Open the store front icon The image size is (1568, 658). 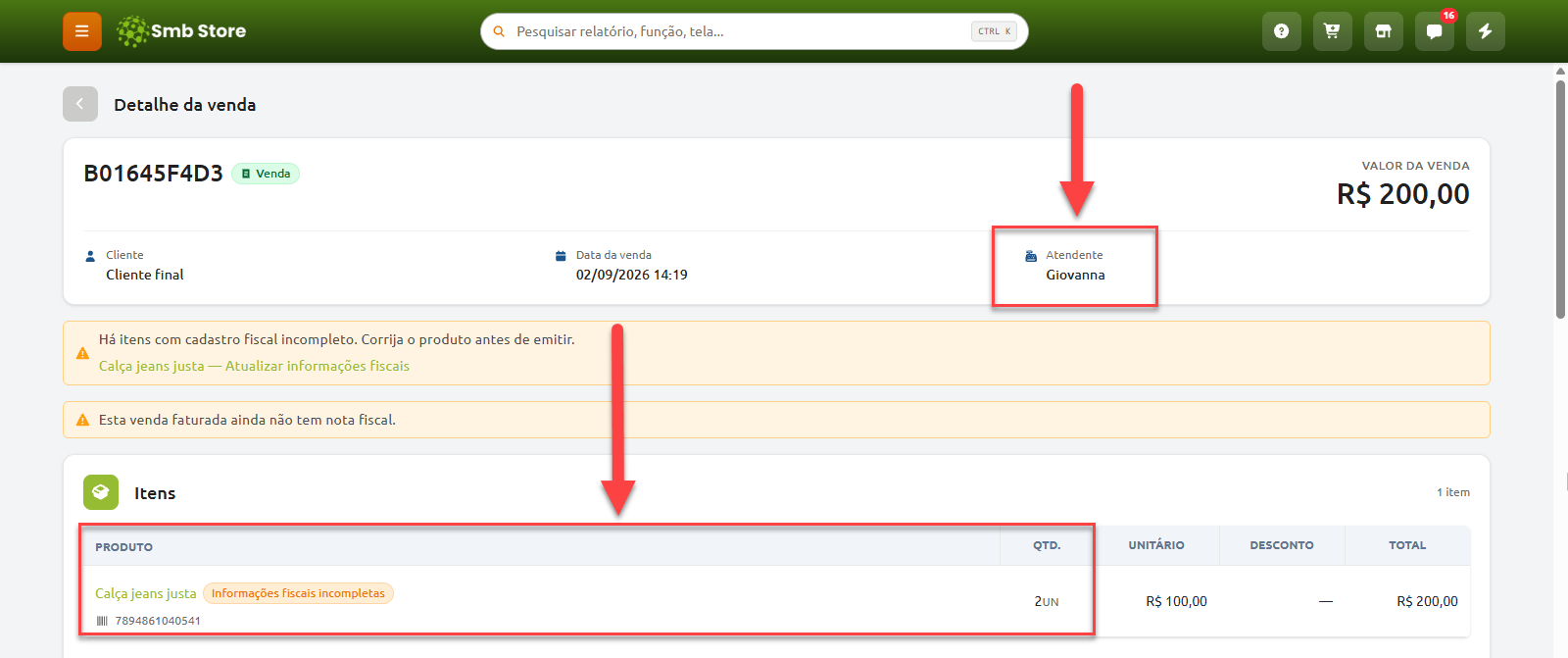pyautogui.click(x=1383, y=31)
